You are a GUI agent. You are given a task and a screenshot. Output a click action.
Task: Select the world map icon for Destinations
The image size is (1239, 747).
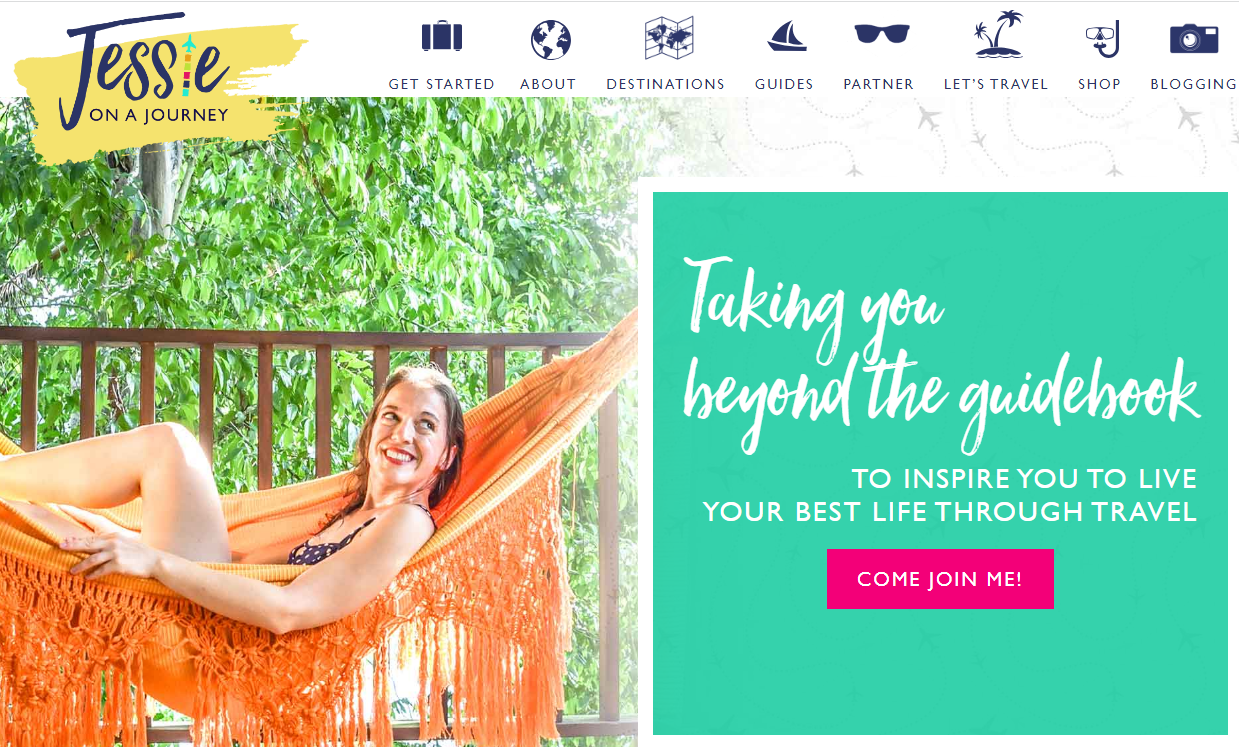[669, 38]
